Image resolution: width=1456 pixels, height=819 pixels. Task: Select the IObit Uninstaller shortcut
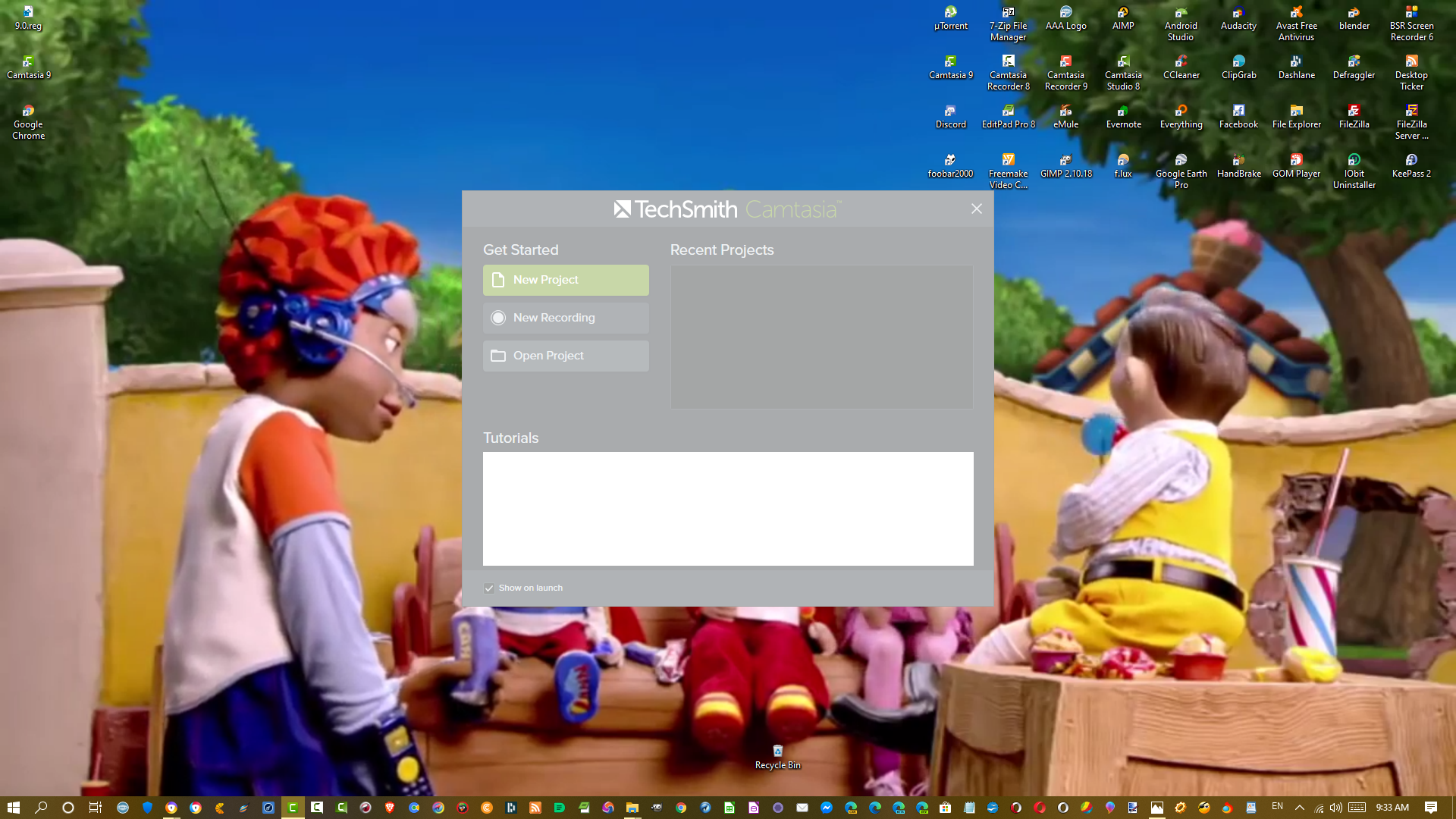[x=1354, y=171]
